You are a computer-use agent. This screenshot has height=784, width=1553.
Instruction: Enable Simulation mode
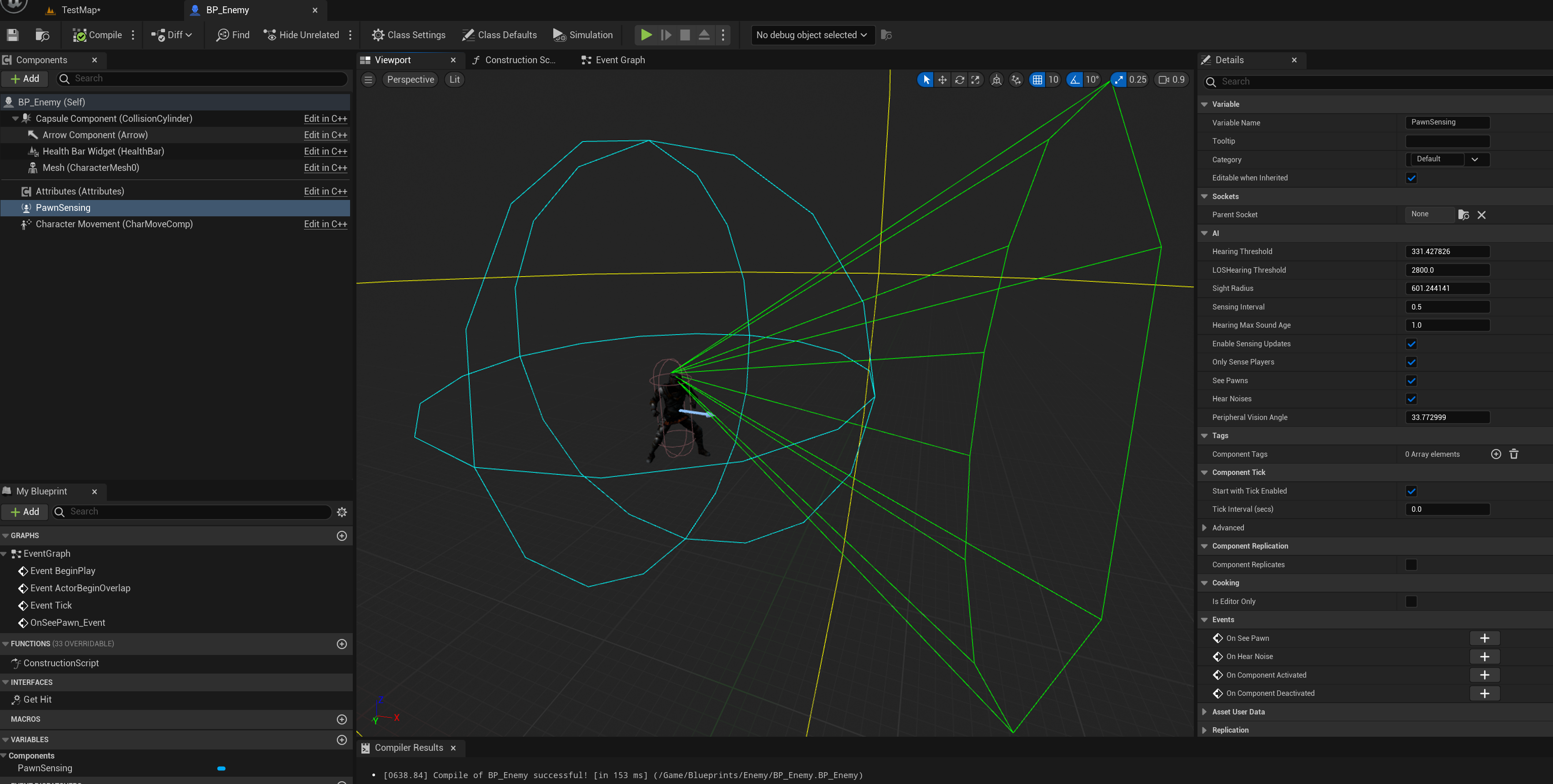(583, 35)
